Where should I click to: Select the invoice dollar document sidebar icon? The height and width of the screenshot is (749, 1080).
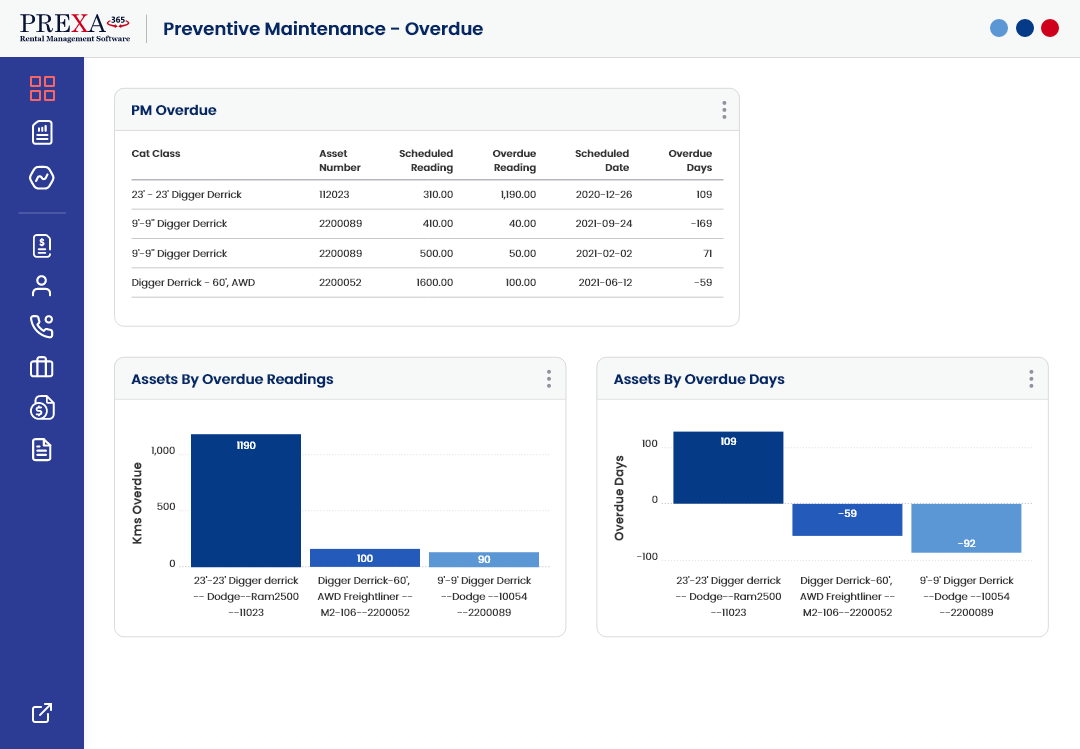point(42,247)
